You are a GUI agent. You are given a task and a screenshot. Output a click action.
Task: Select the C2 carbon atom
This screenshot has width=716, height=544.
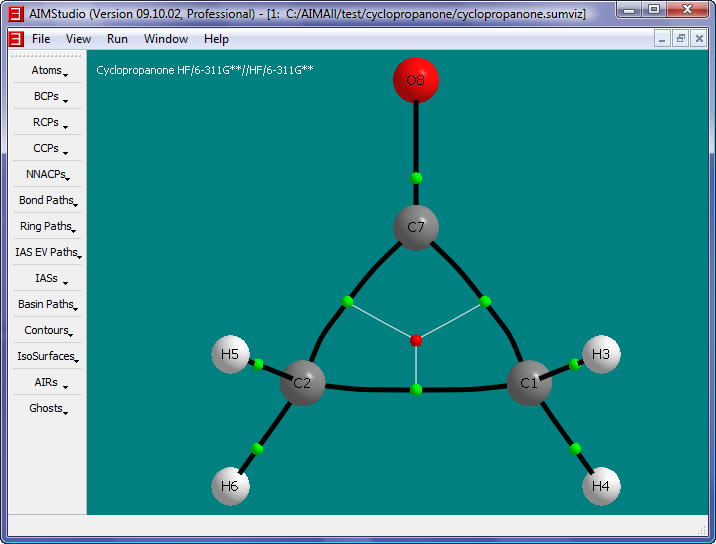(302, 383)
